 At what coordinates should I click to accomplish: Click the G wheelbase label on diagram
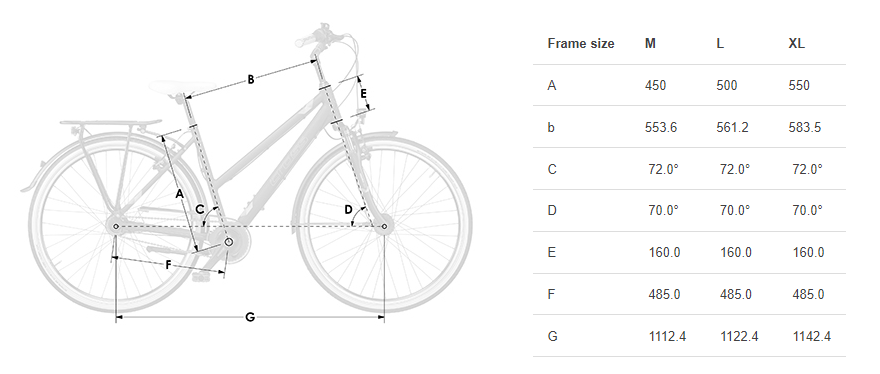click(250, 317)
